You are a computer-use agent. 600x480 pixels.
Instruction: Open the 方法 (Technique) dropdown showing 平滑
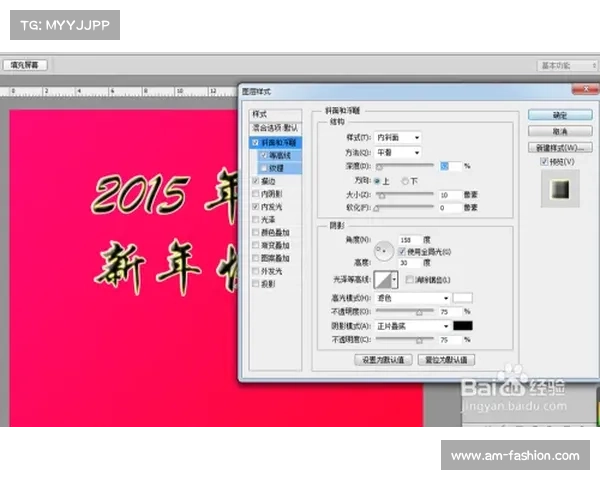tap(400, 151)
